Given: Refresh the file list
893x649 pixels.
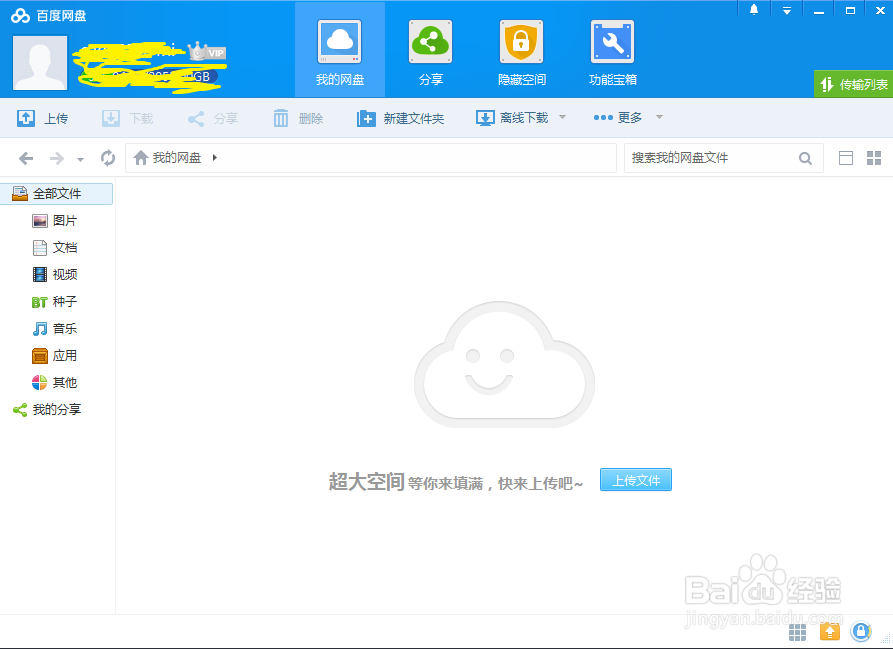Looking at the screenshot, I should point(108,158).
